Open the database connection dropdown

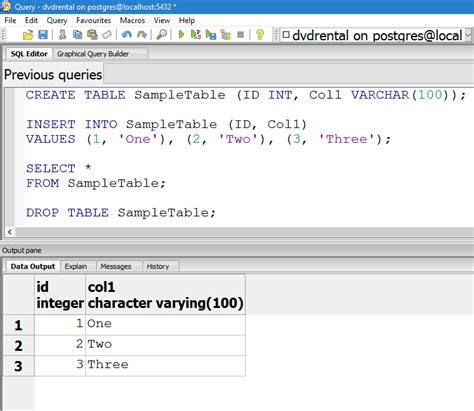coord(468,35)
